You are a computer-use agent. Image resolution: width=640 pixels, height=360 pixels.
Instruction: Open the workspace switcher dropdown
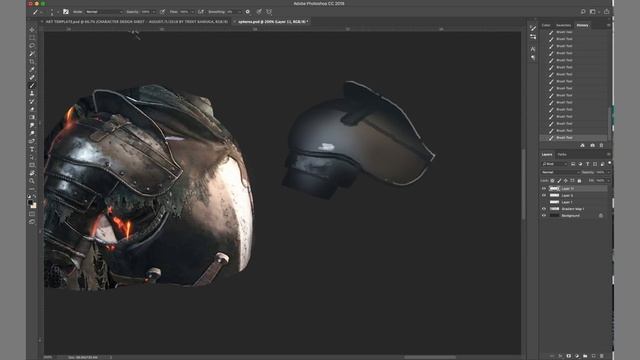(594, 12)
